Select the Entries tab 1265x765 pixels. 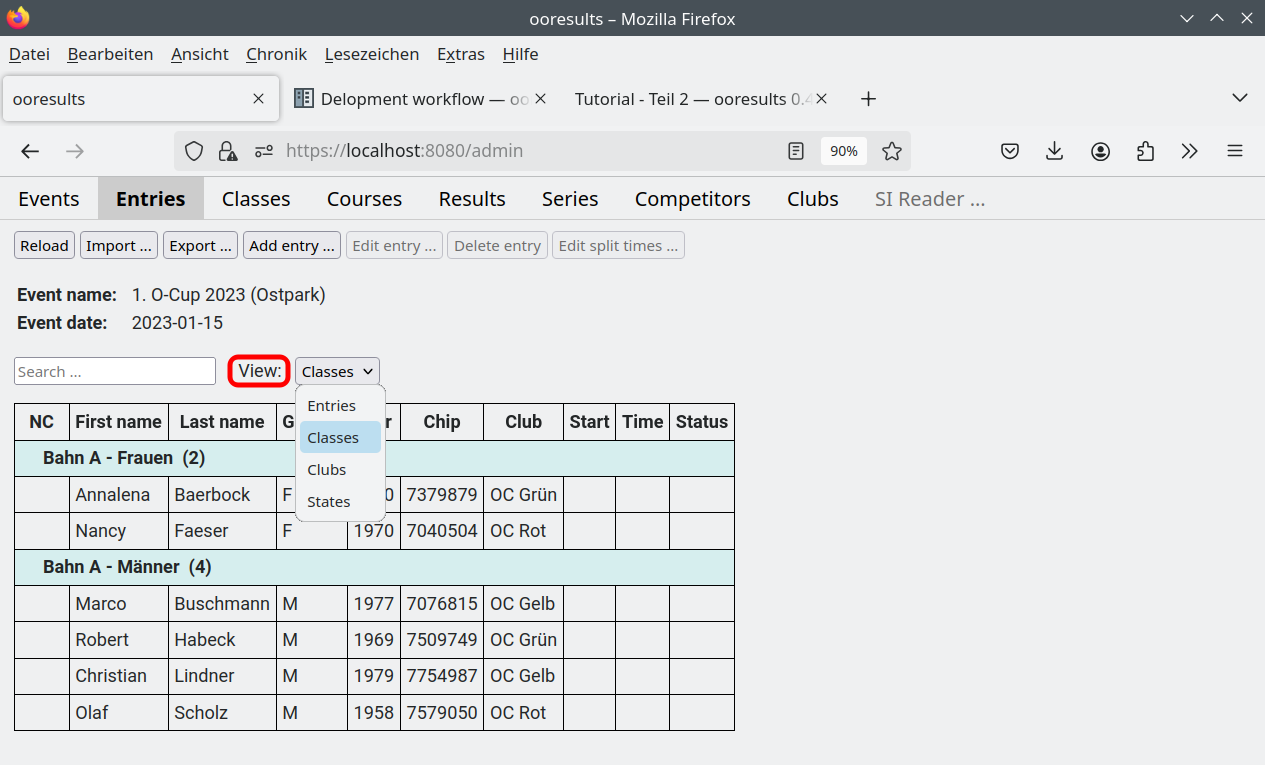pyautogui.click(x=151, y=199)
